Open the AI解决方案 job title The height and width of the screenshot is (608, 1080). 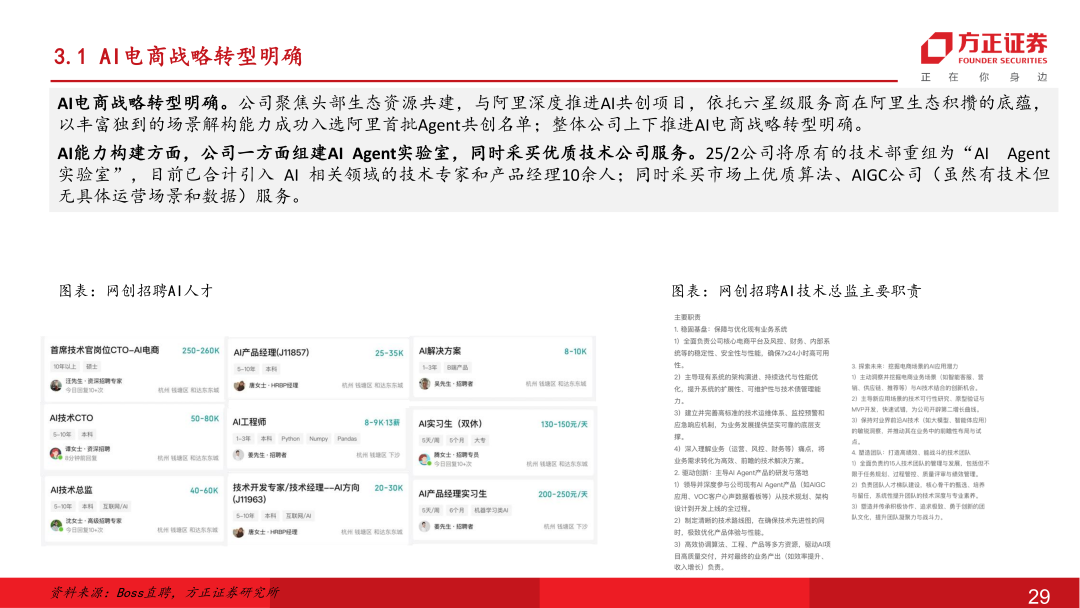click(440, 351)
